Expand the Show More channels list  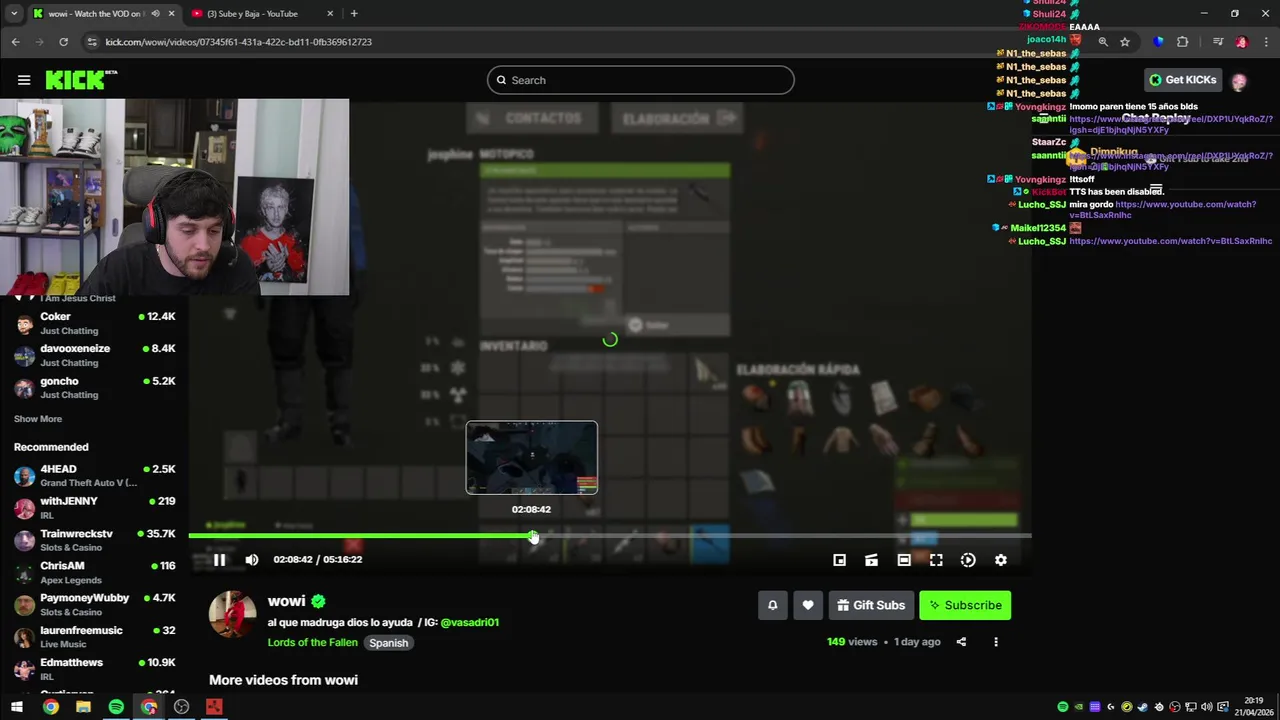[x=38, y=419]
